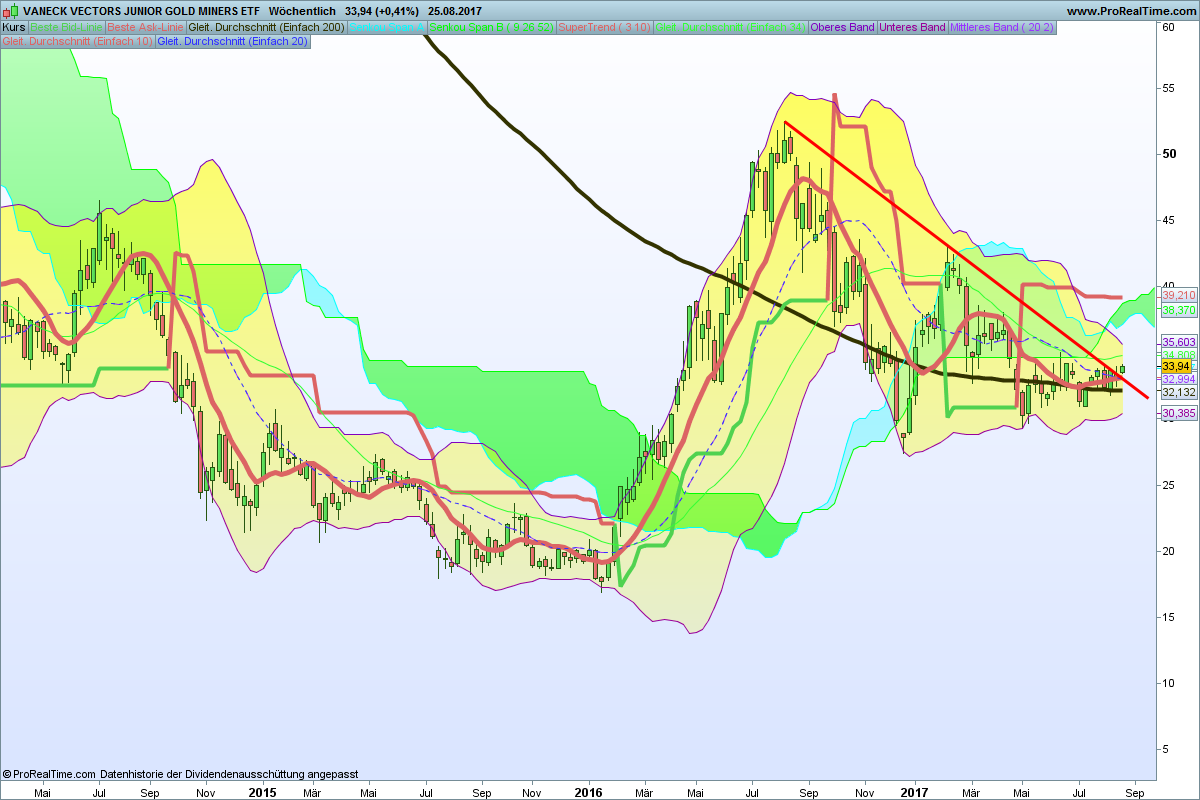Viewport: 1200px width, 800px height.
Task: Click the candlestick icon beside the chart title
Action: point(11,11)
